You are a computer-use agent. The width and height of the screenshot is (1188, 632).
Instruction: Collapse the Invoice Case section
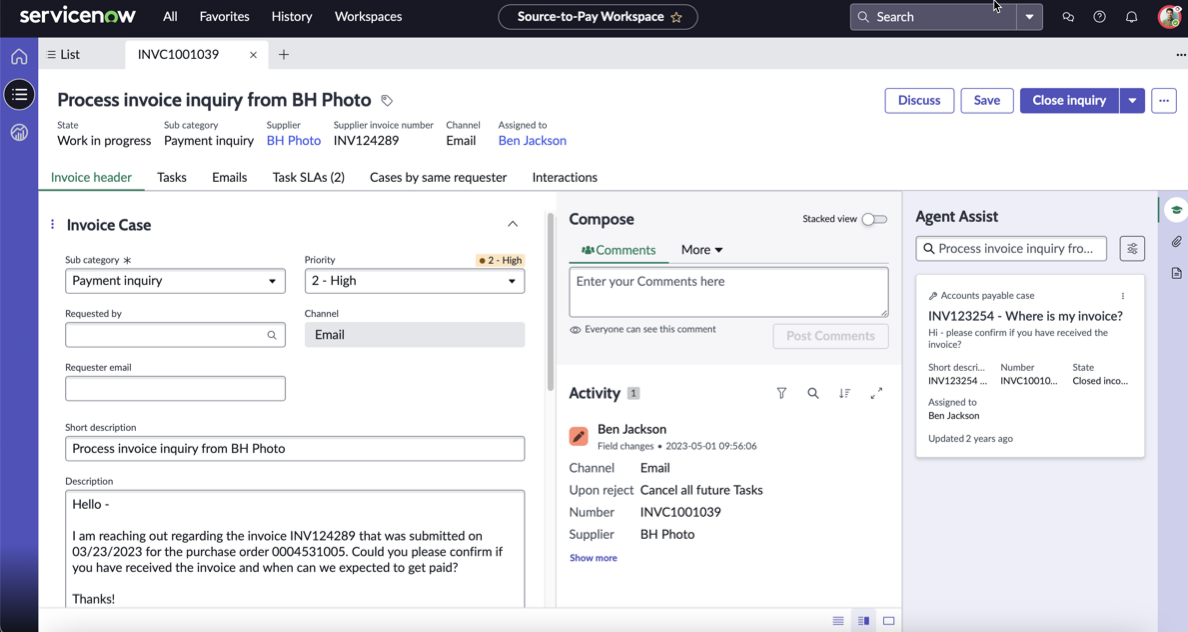click(513, 224)
